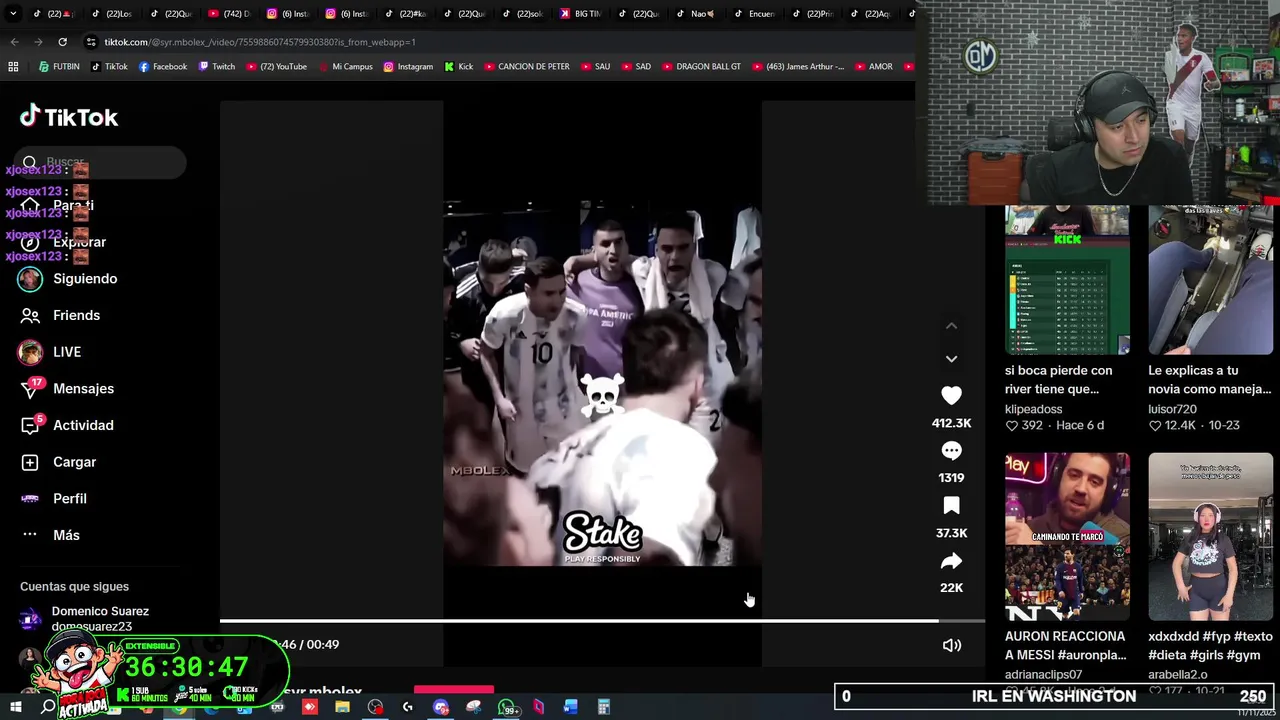This screenshot has width=1280, height=720.
Task: Switch to the Nao tab
Action: click(x=696, y=13)
